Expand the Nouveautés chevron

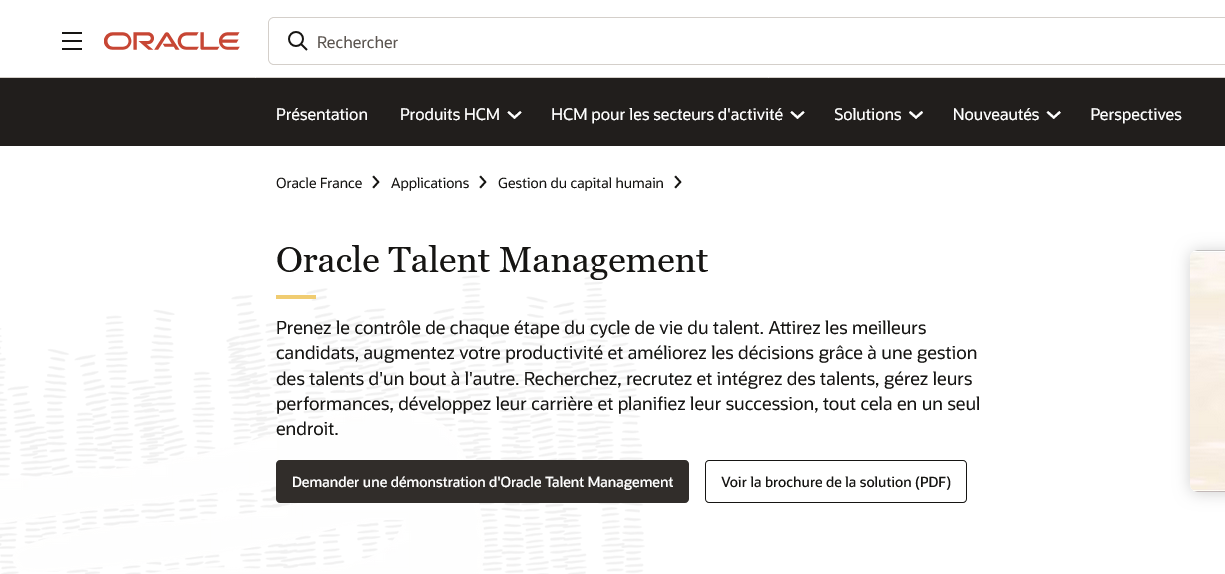[x=1053, y=115]
